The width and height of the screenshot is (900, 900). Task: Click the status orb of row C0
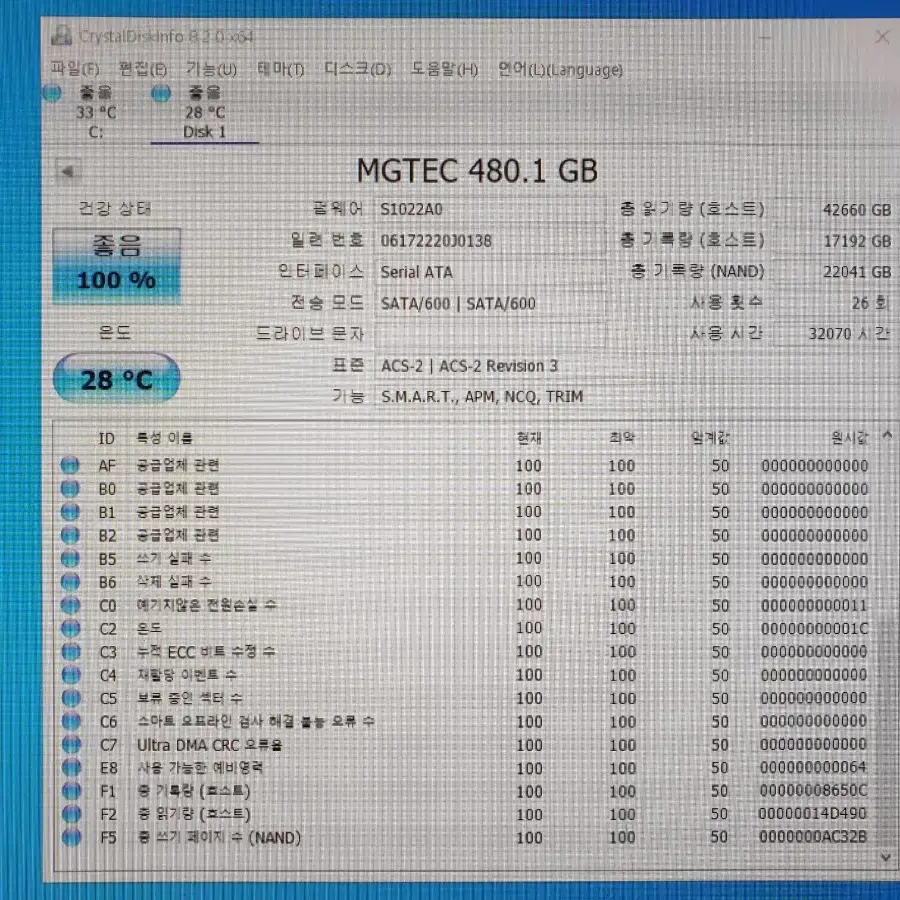70,605
